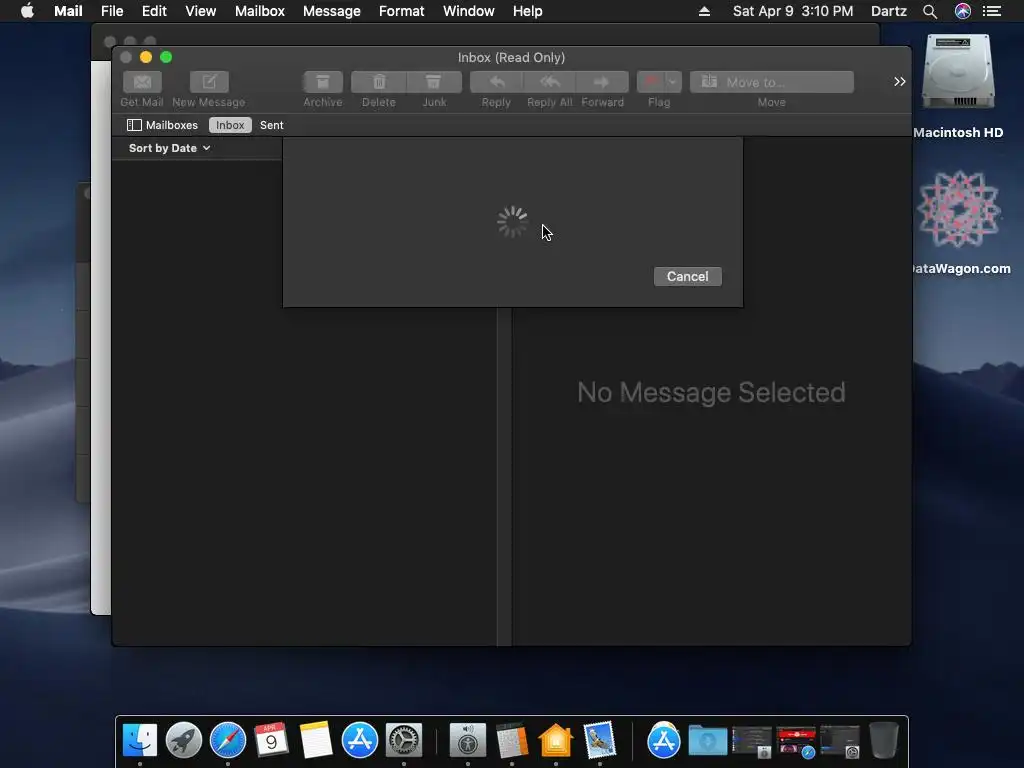Screen dimensions: 1024x768
Task: Open Launchpad rocket icon in the Dock
Action: click(184, 740)
